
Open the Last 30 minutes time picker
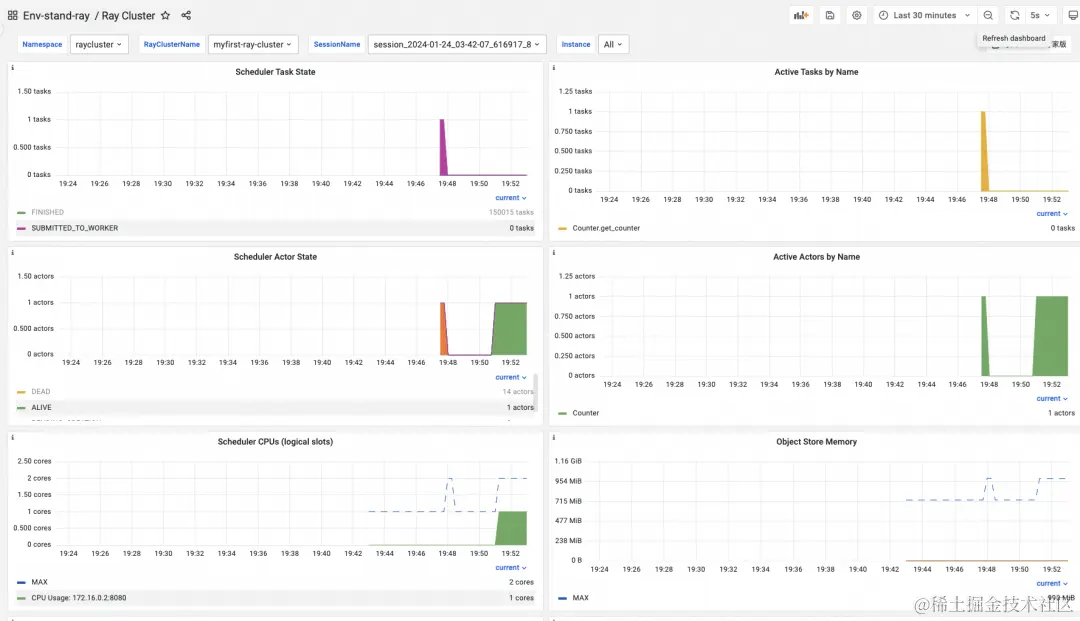[925, 15]
